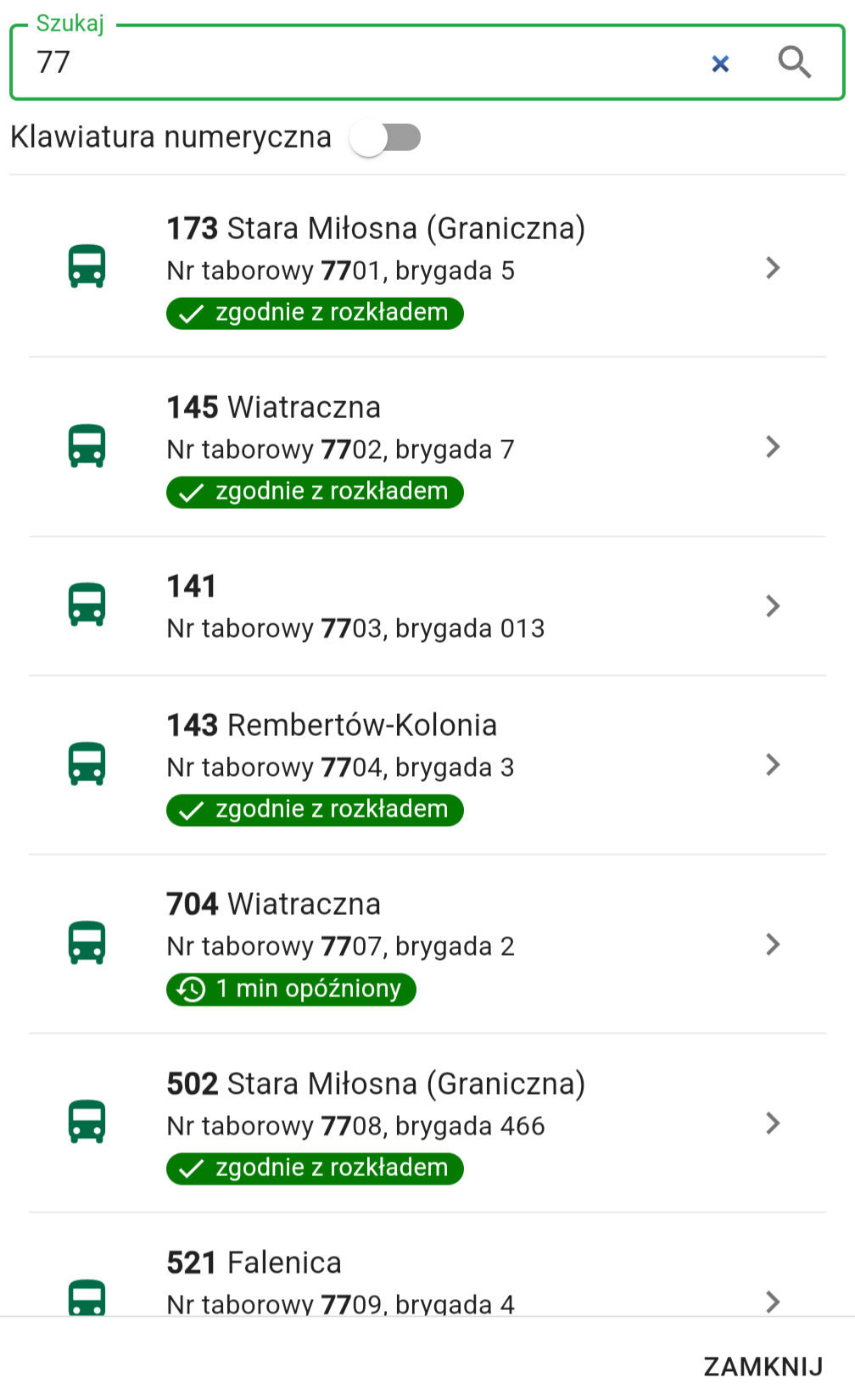Click the magnifier search icon
The image size is (855, 1400).
point(794,63)
